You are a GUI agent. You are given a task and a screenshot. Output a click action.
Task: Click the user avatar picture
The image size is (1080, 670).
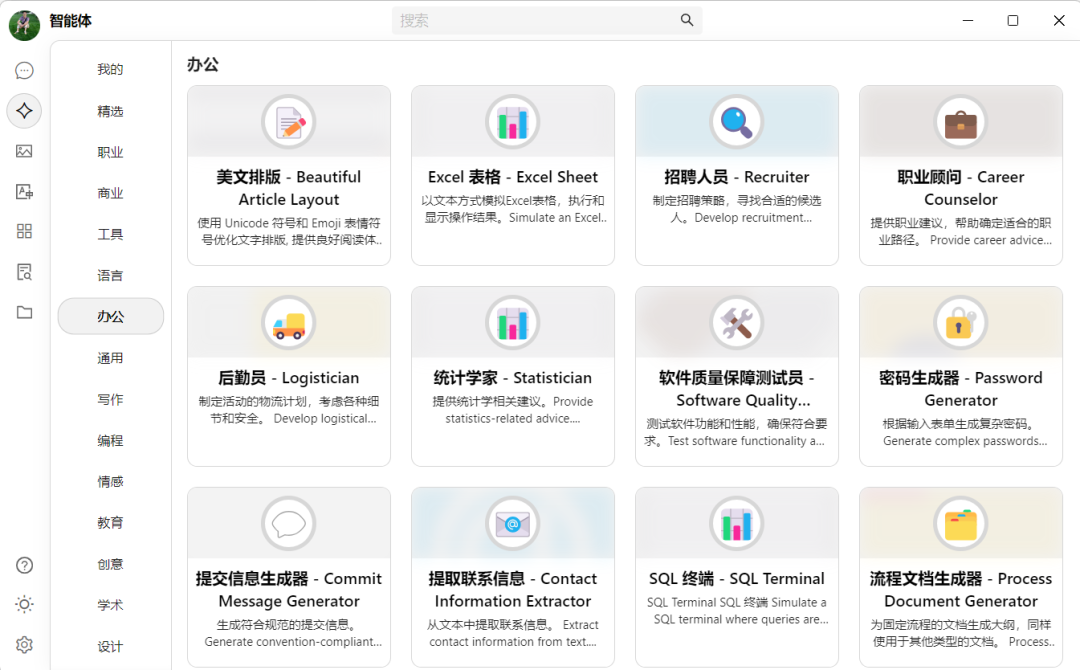[x=24, y=25]
